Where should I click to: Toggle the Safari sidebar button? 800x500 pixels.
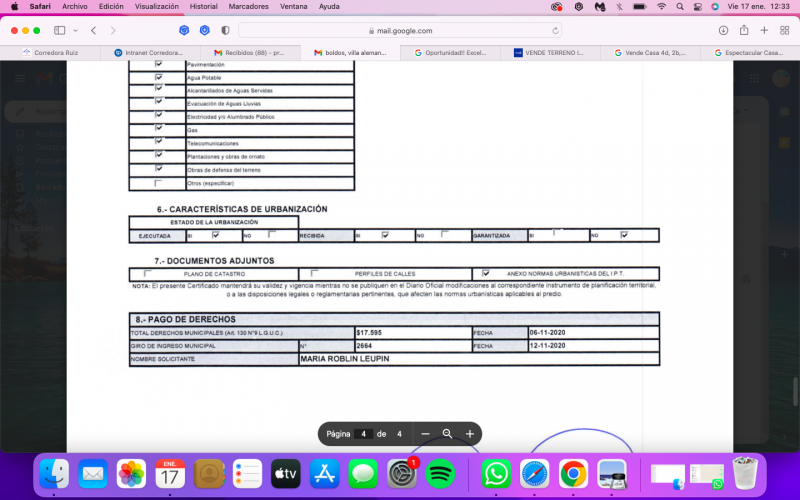click(x=60, y=31)
